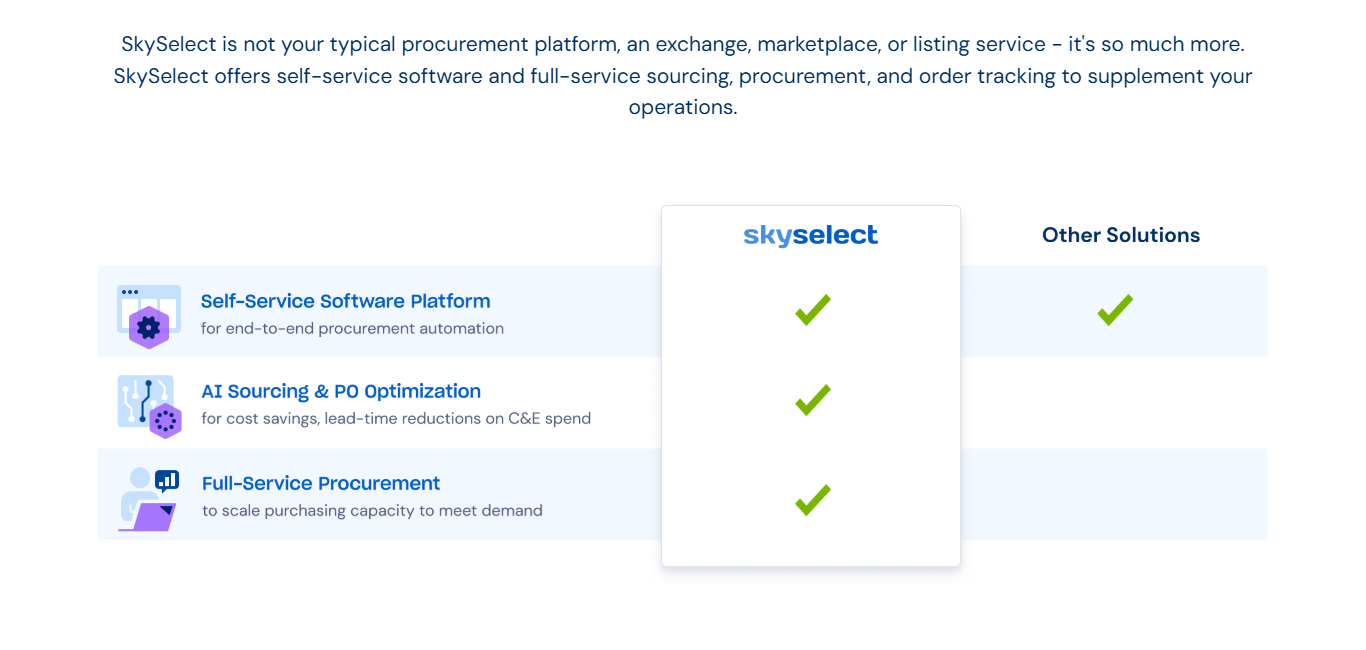Open the Self-Service Software Platform title
Viewport: 1366px width, 650px height.
(x=345, y=301)
